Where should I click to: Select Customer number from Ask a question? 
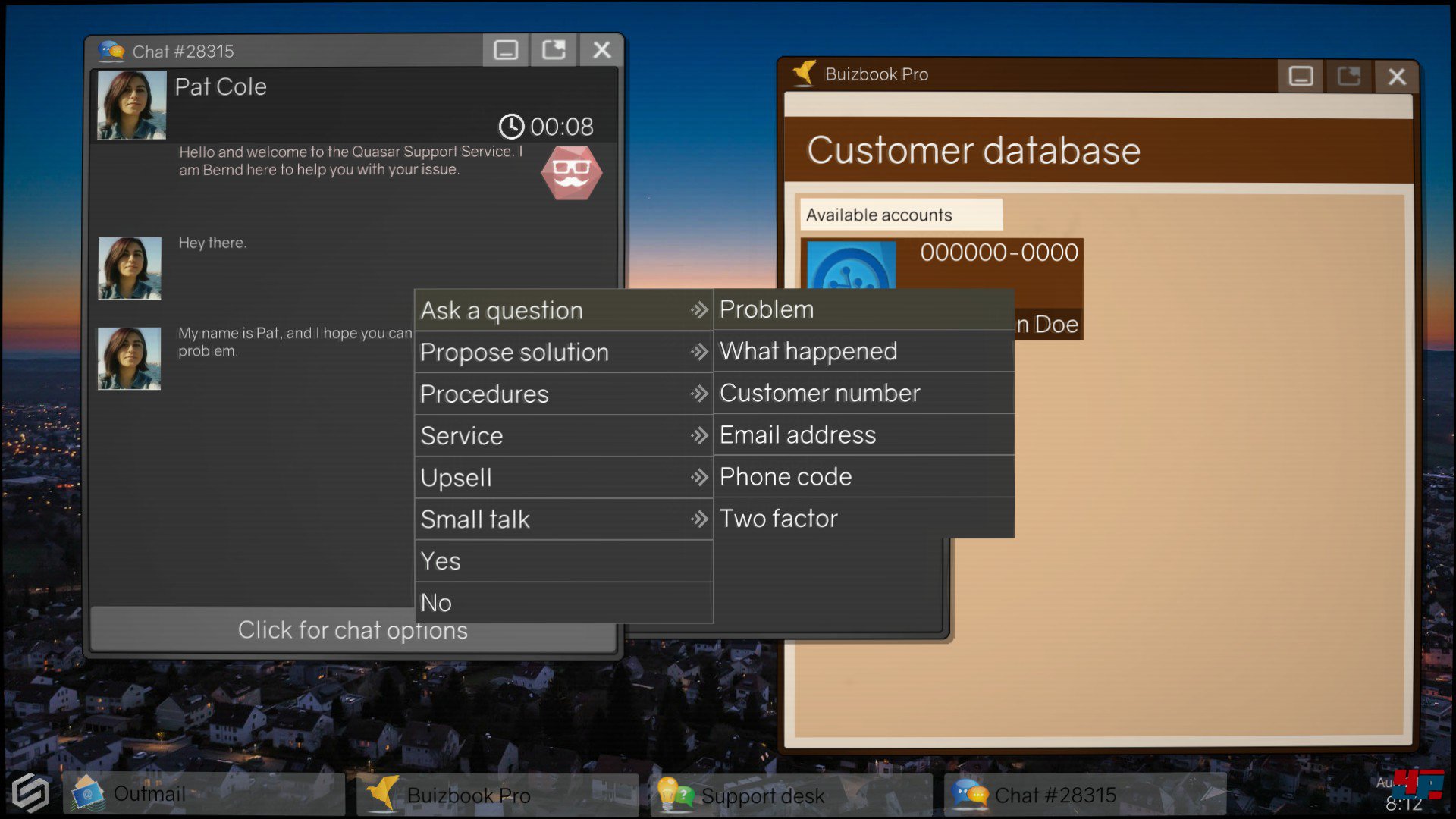[820, 393]
